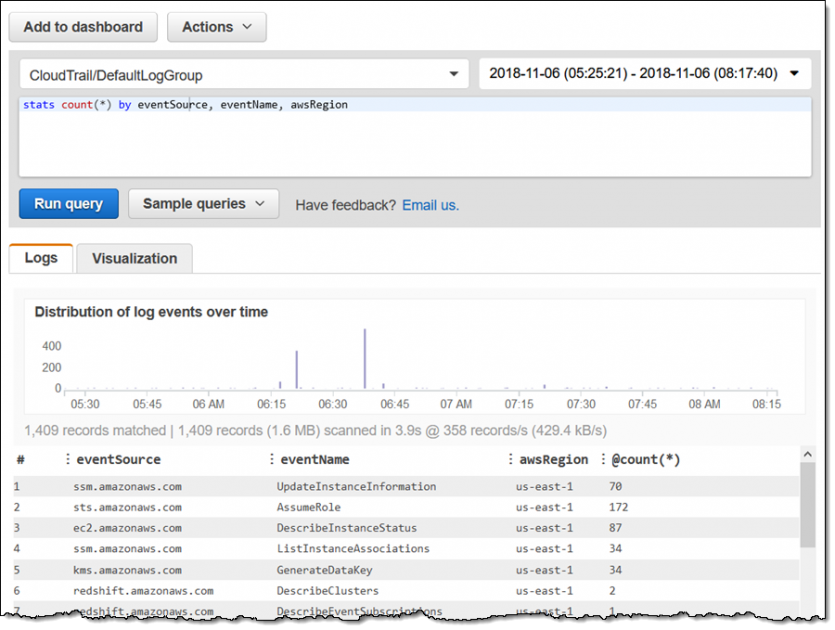This screenshot has height=630, width=835.
Task: Click the row number column header #
Action: pyautogui.click(x=20, y=460)
